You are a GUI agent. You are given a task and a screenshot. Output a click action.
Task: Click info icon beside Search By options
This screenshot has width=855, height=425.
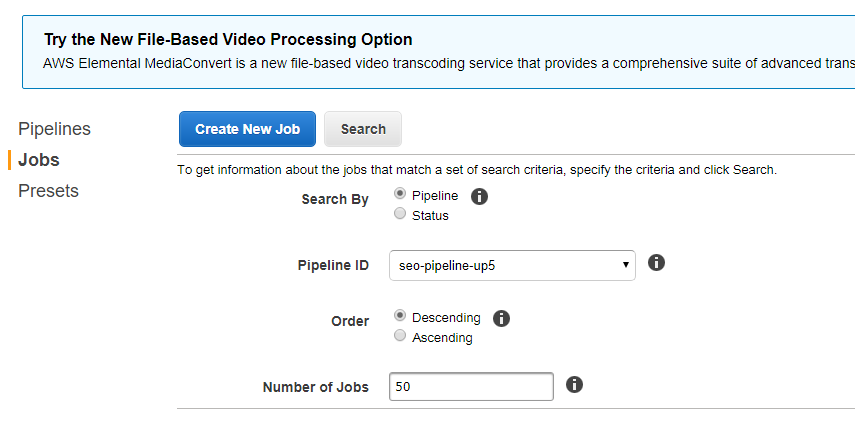[x=479, y=196]
